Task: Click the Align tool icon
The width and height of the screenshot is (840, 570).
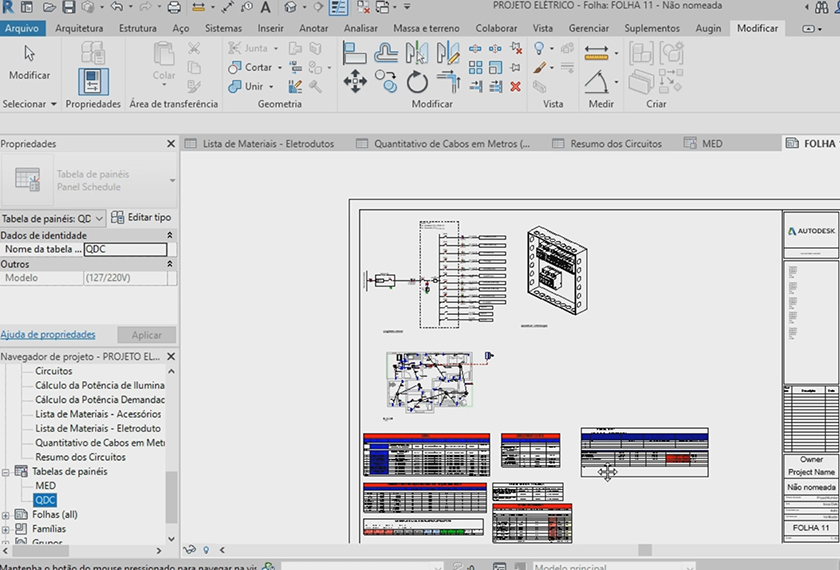Action: pos(355,53)
